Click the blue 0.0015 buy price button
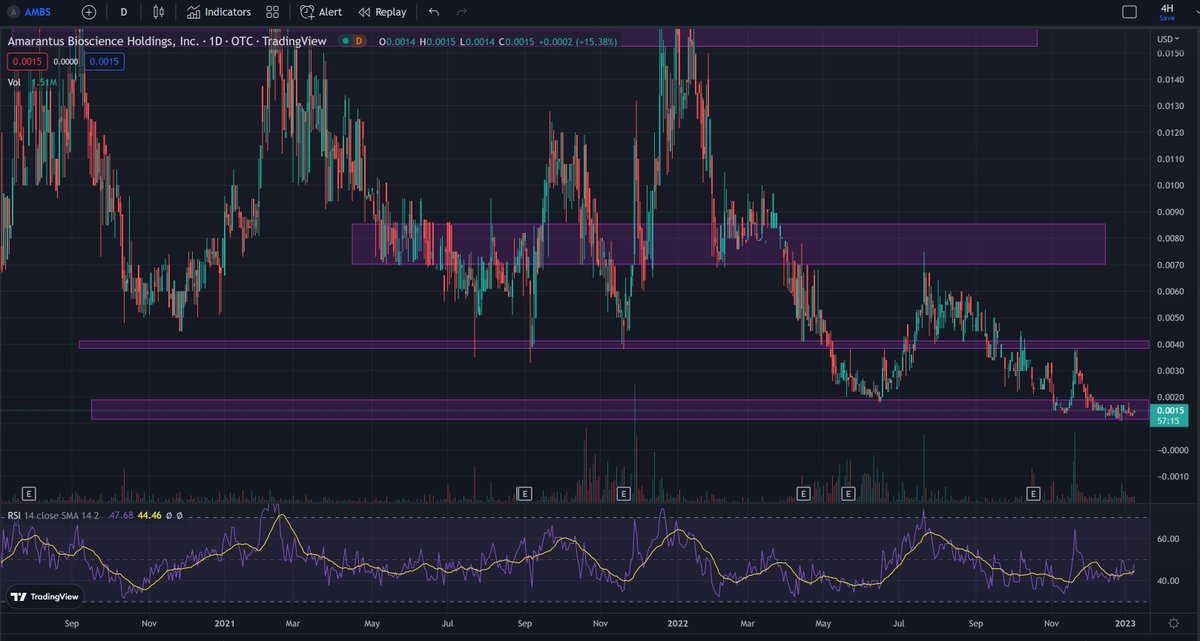Screen dimensions: 1200x641 pos(102,62)
